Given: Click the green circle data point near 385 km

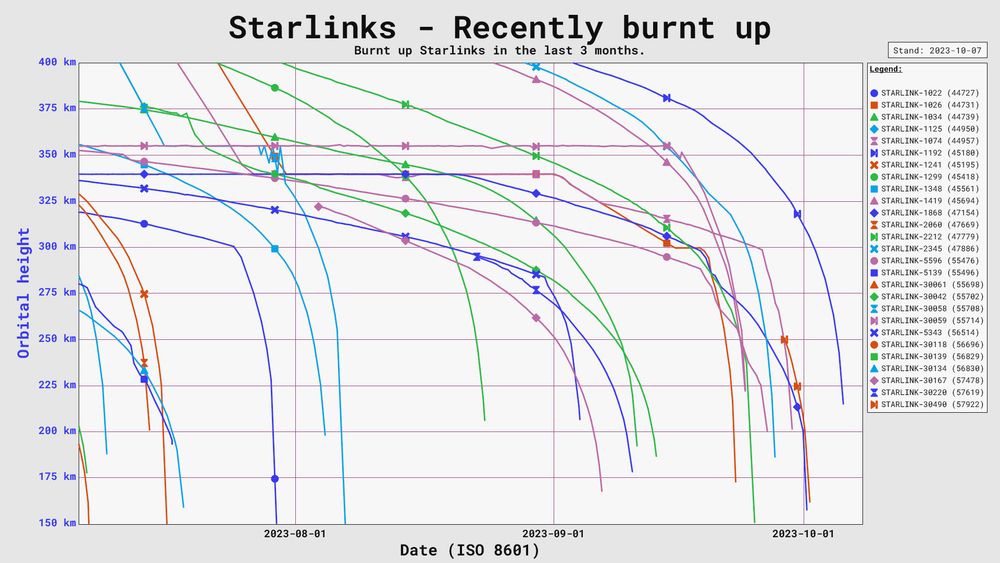Looking at the screenshot, I should pos(275,88).
